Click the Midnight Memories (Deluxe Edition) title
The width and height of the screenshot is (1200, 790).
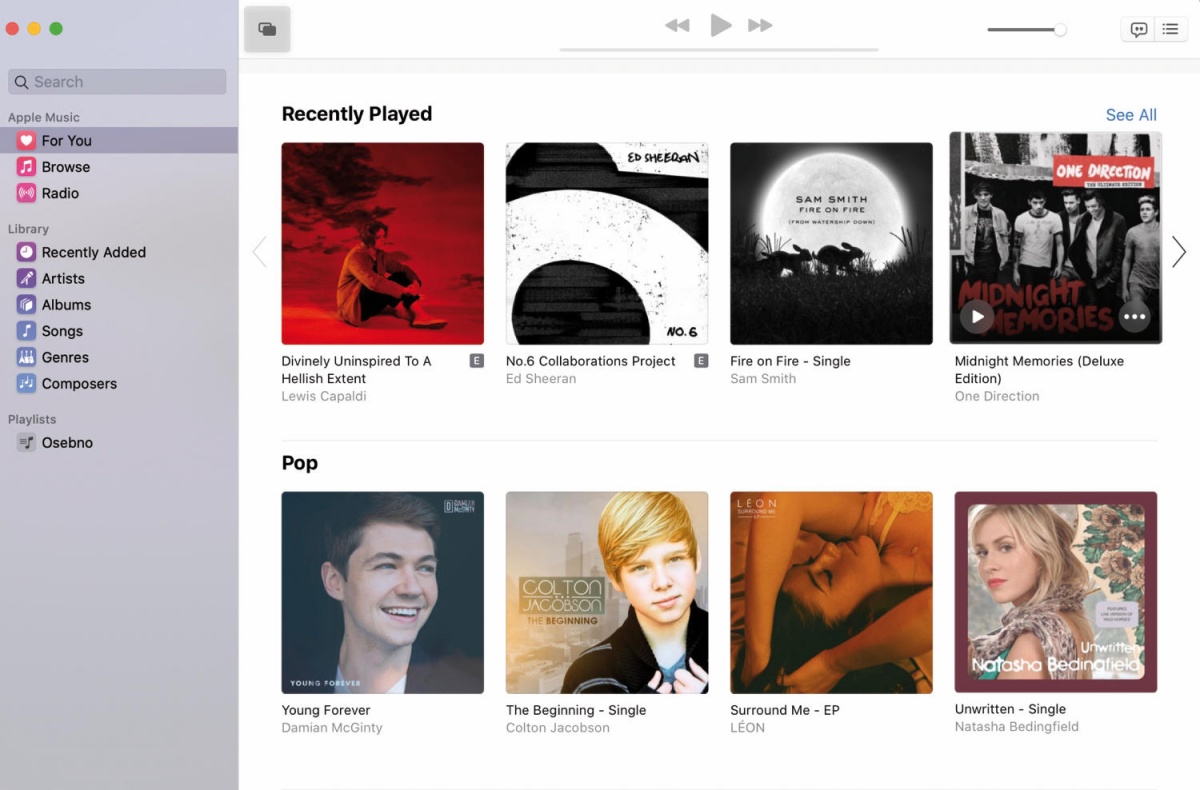tap(1039, 370)
